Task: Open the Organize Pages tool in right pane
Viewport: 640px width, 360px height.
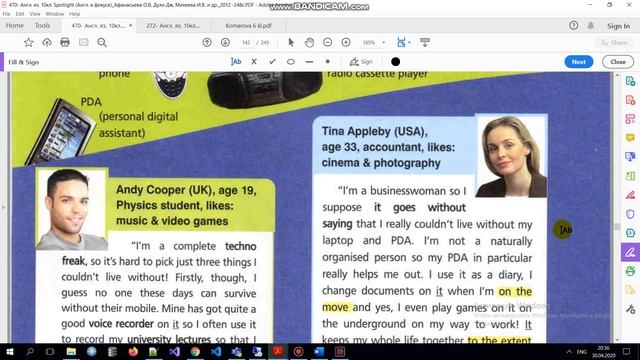Action: (x=630, y=176)
